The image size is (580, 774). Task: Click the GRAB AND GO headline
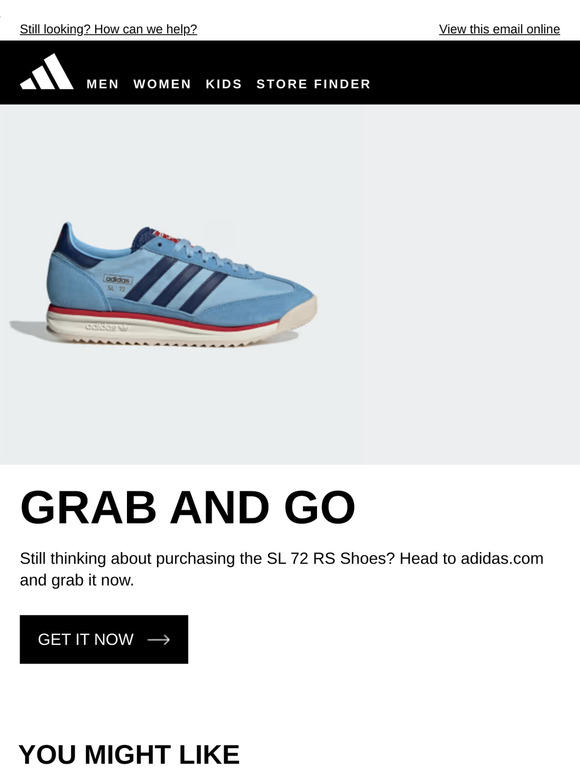(x=188, y=507)
